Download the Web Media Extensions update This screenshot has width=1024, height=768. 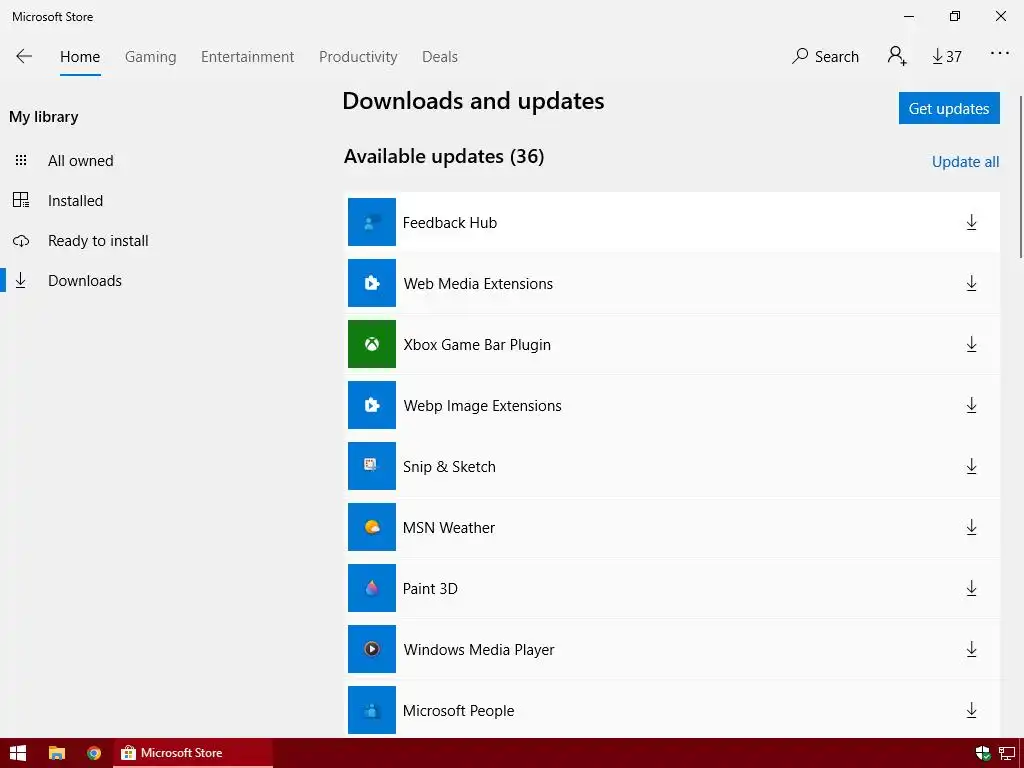pyautogui.click(x=971, y=283)
